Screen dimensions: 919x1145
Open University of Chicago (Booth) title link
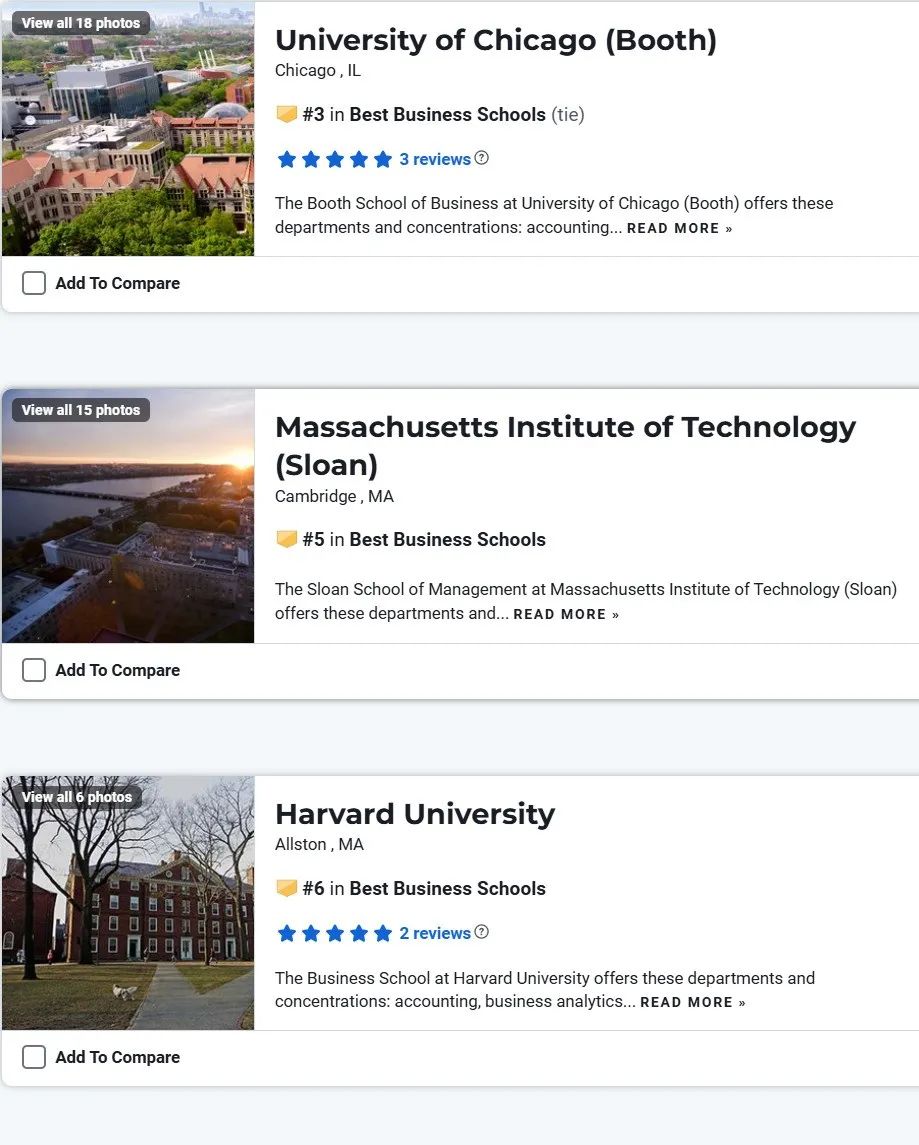click(x=496, y=40)
